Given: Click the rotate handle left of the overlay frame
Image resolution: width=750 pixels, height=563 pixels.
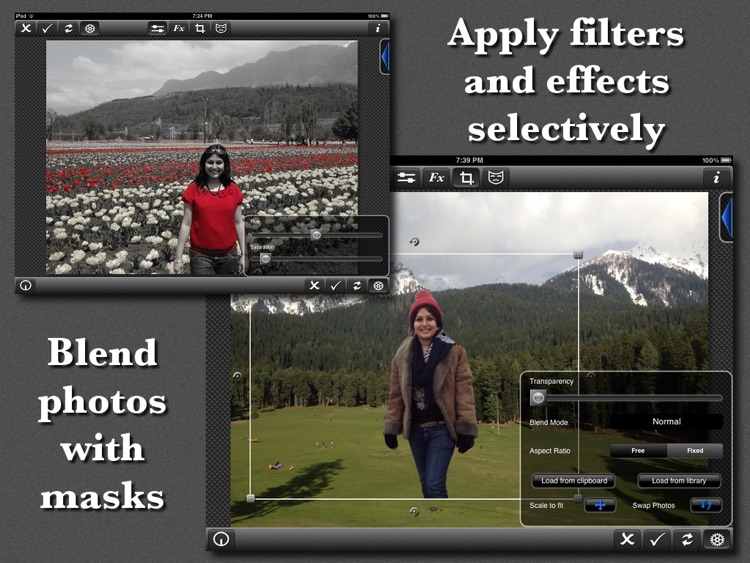Looking at the screenshot, I should 237,376.
